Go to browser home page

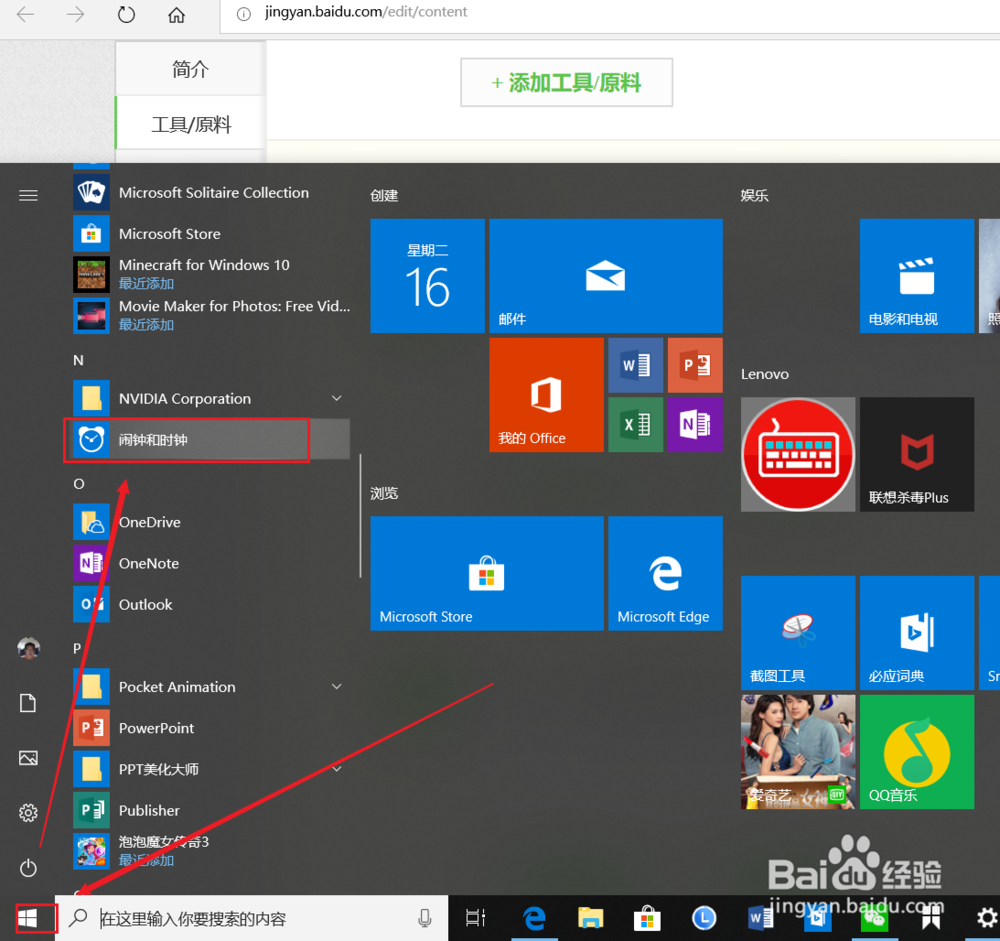pyautogui.click(x=177, y=14)
